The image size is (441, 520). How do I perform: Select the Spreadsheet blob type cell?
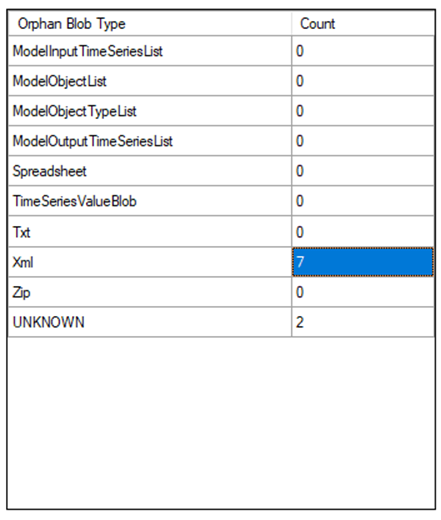(150, 171)
